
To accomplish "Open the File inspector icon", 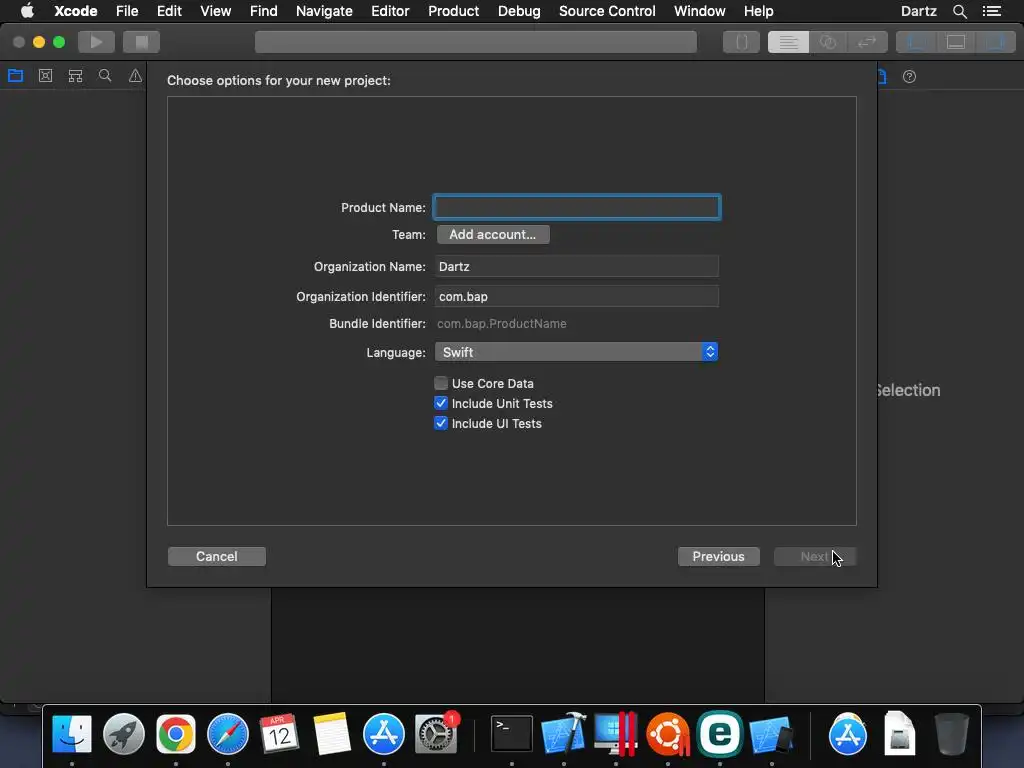I will tap(882, 76).
